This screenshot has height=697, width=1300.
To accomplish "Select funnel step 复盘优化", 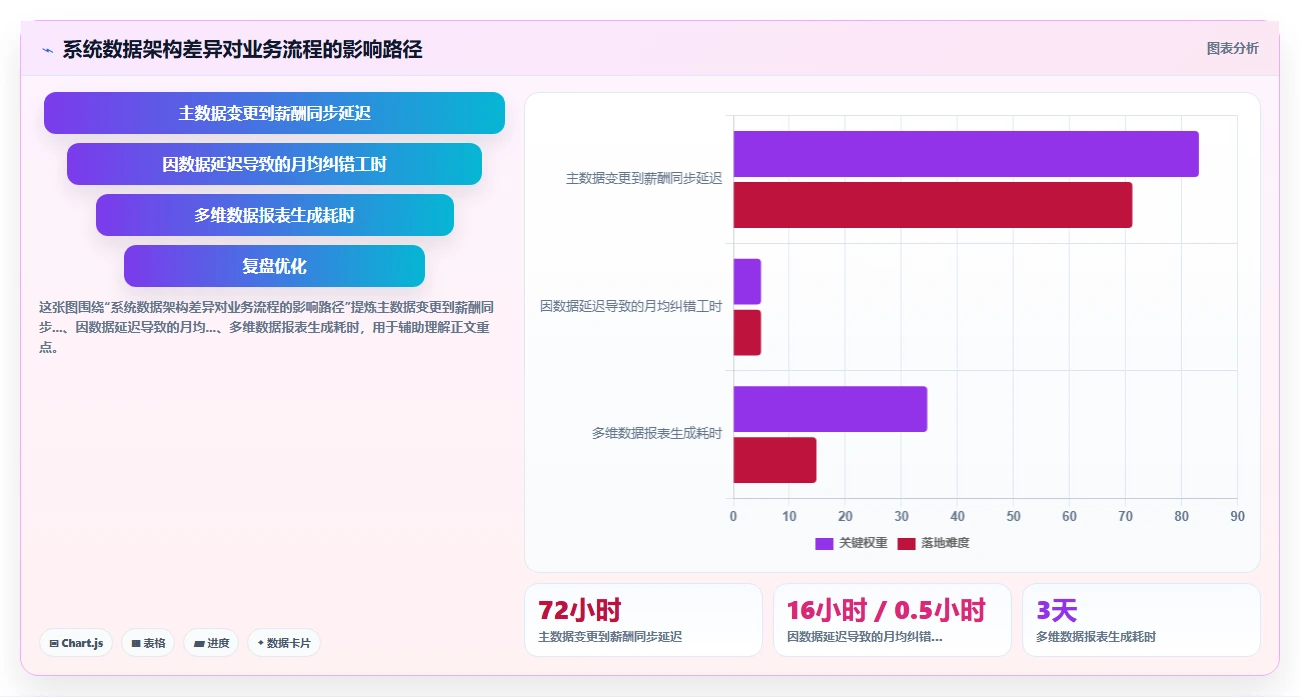I will (274, 266).
